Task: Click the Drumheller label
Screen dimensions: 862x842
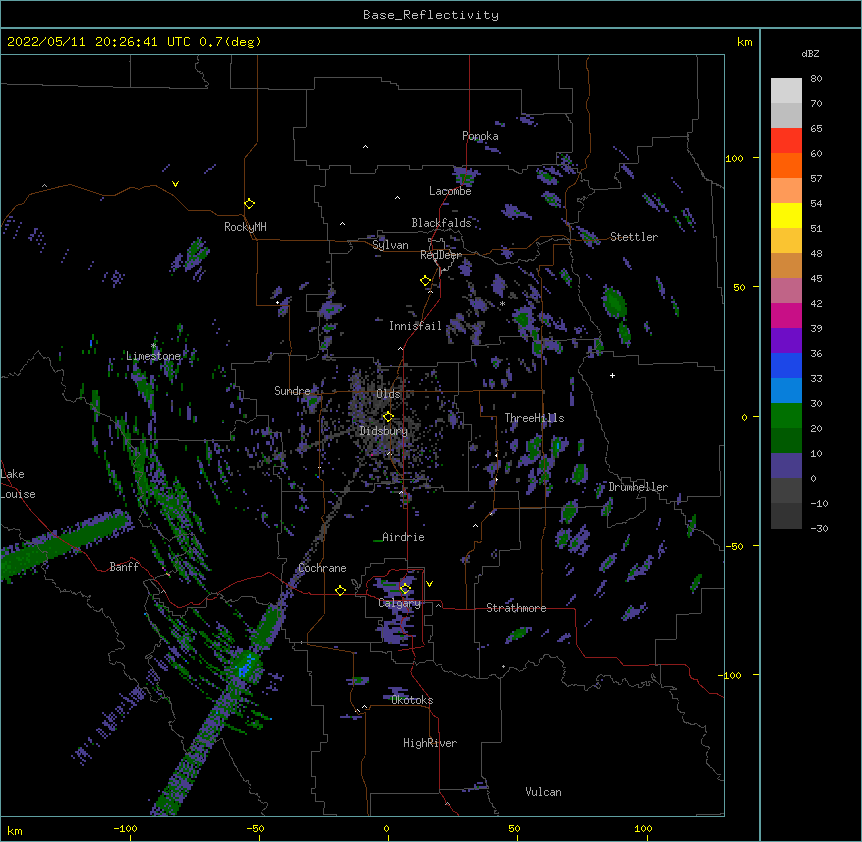Action: pos(638,487)
